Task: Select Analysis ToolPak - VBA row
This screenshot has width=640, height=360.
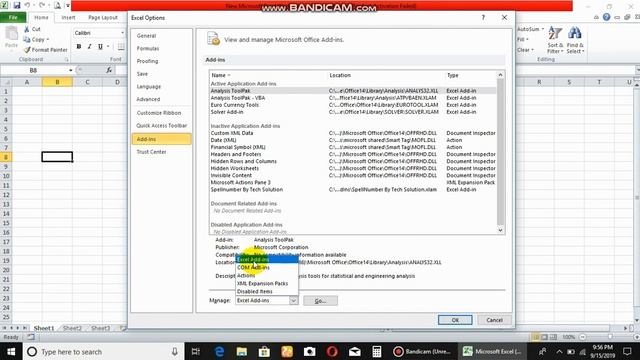Action: (353, 98)
